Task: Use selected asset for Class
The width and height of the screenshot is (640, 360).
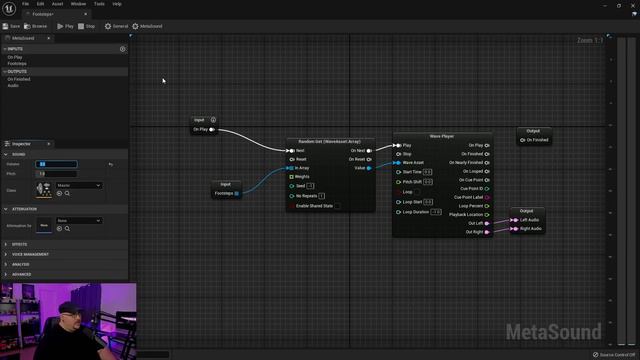Action: [59, 193]
